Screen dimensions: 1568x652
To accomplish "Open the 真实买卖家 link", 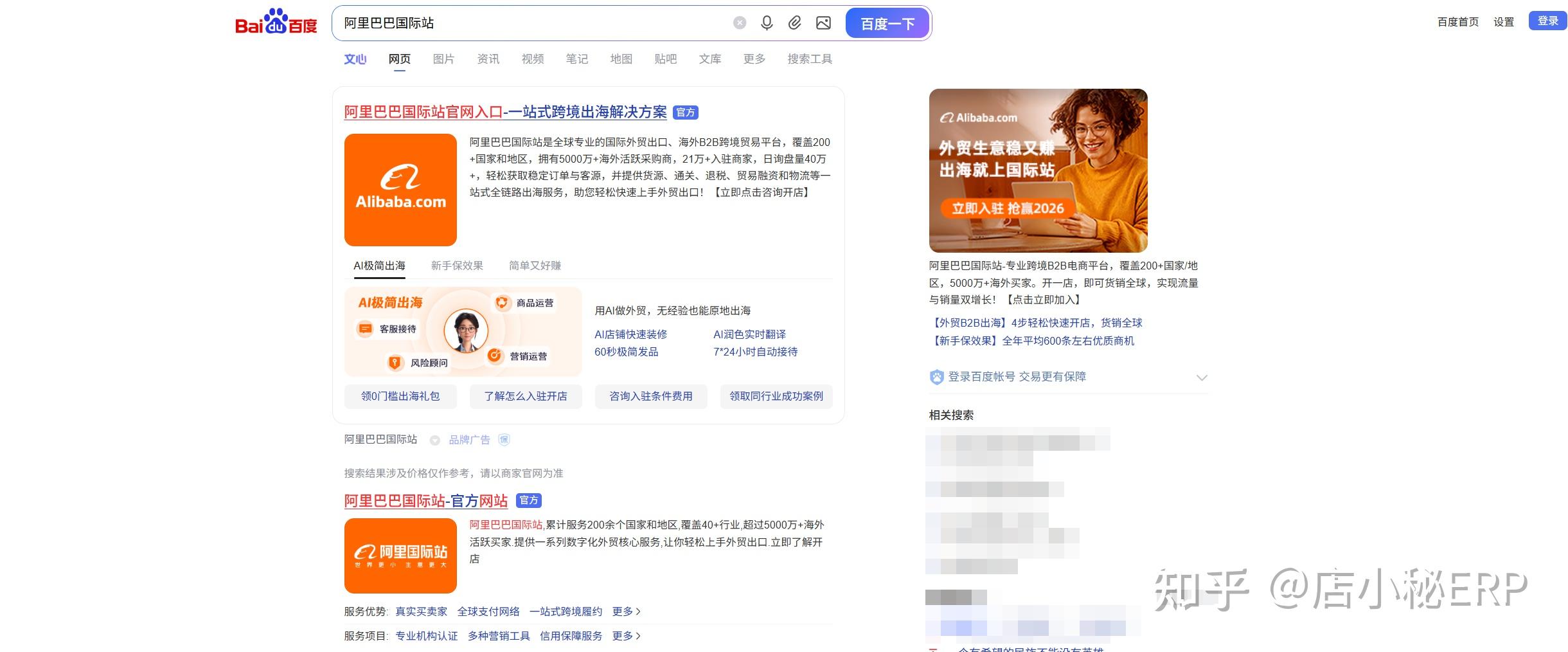I will pos(421,611).
